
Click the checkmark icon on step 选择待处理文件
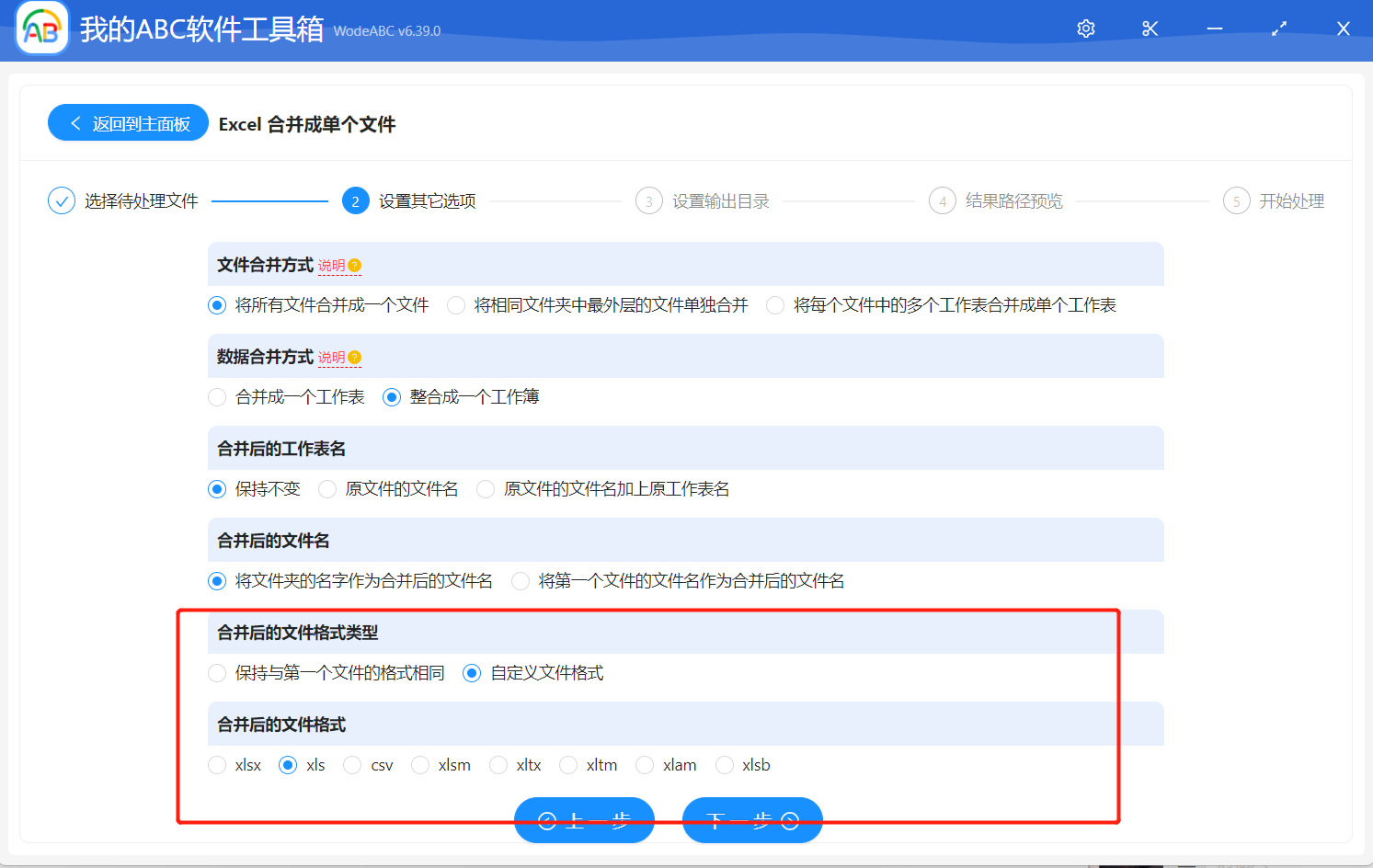(x=61, y=200)
